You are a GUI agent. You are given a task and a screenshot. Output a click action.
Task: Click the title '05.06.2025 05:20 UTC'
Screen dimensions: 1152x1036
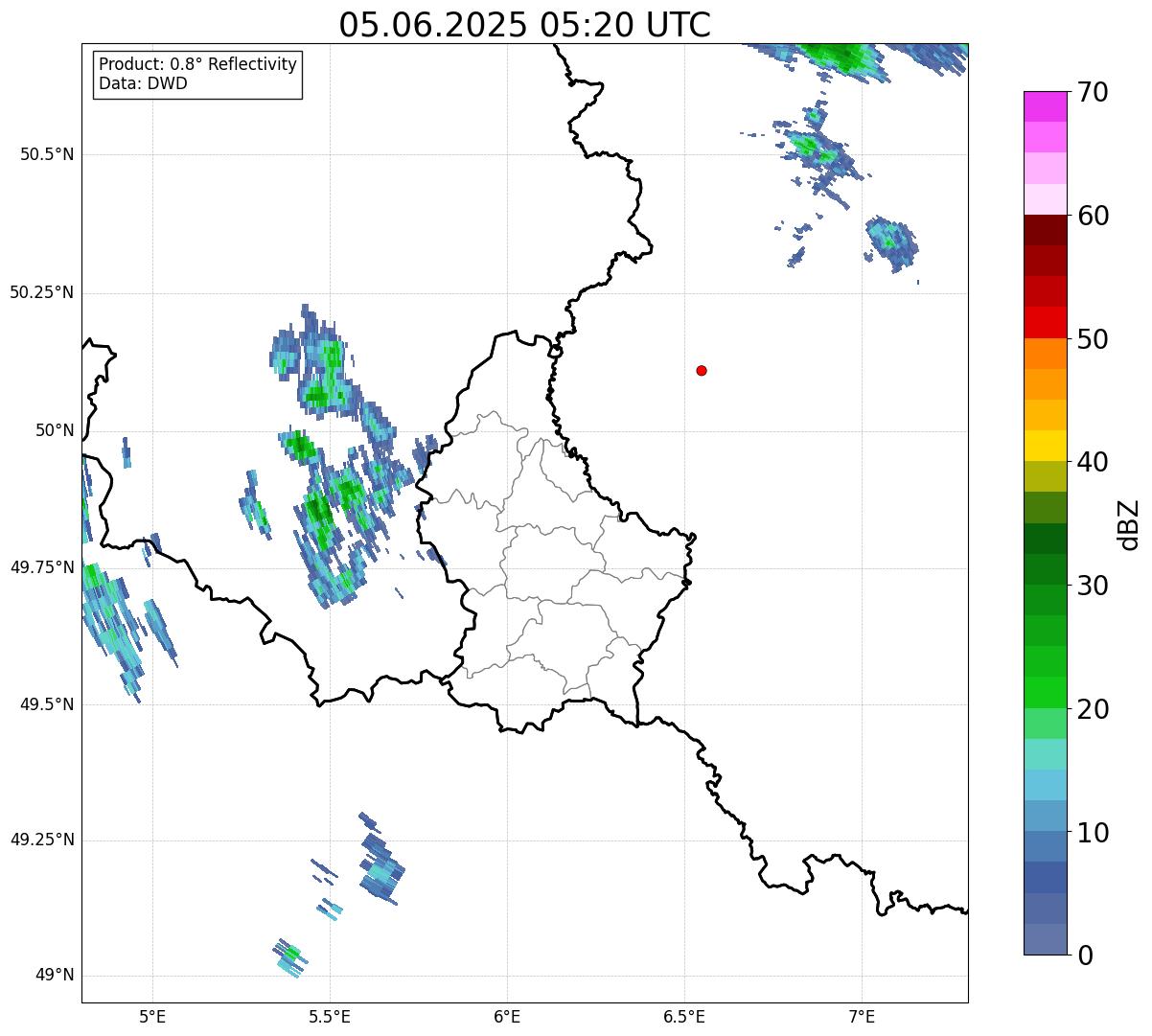[x=524, y=25]
